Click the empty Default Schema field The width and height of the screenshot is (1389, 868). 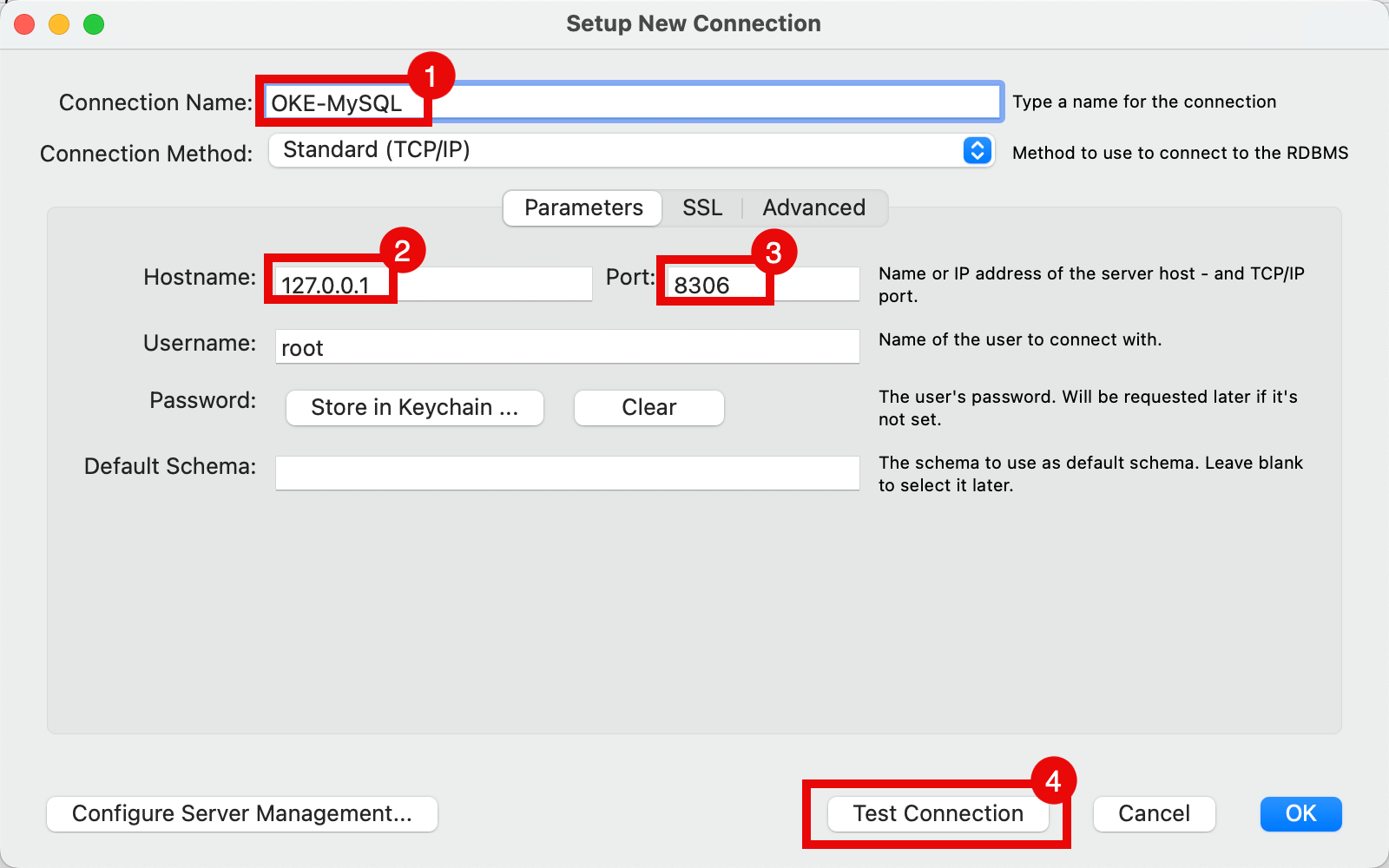click(x=566, y=473)
